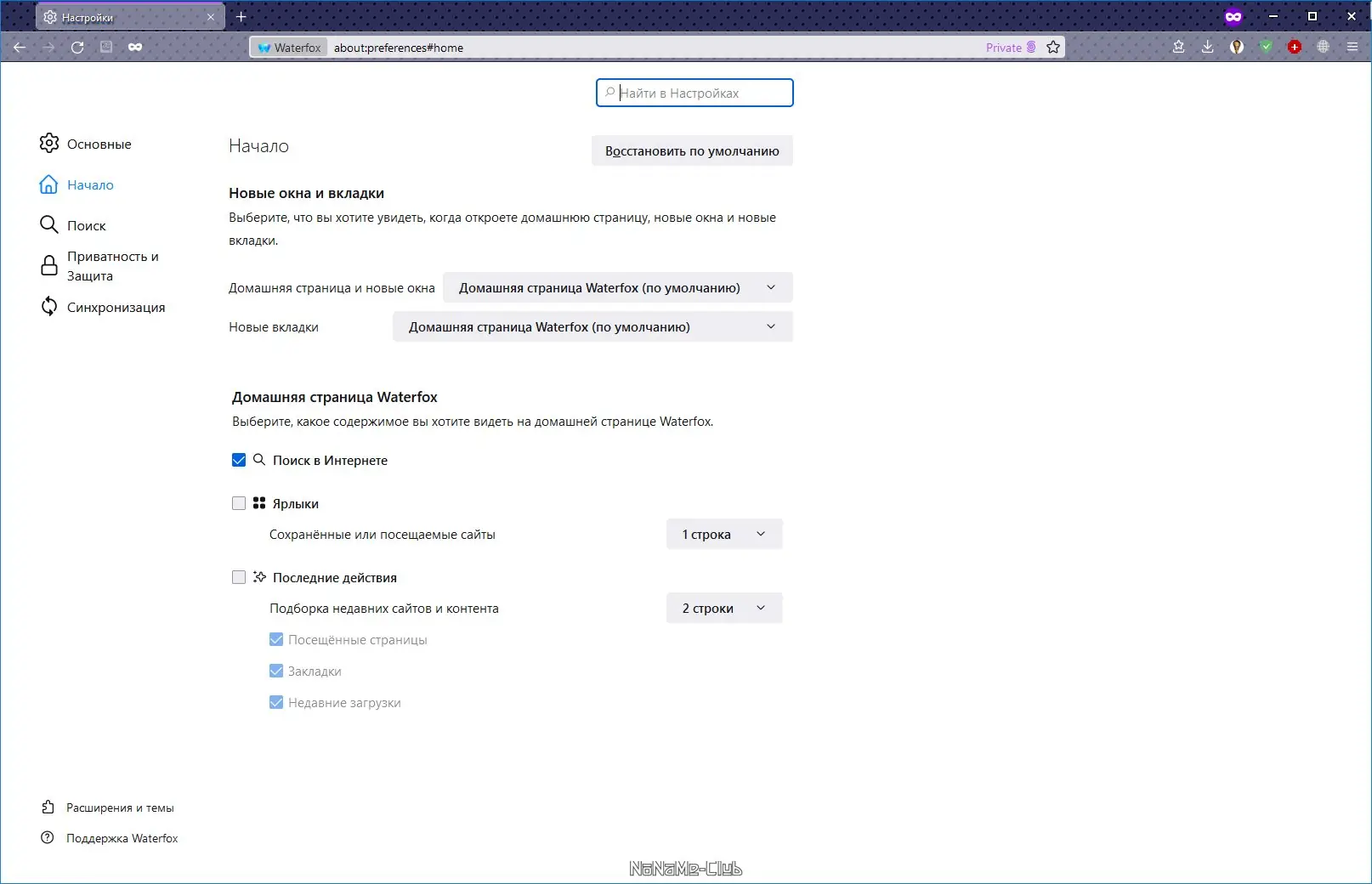Maximize the Waterfox window
Screen dimensions: 1372x884
click(x=1312, y=16)
